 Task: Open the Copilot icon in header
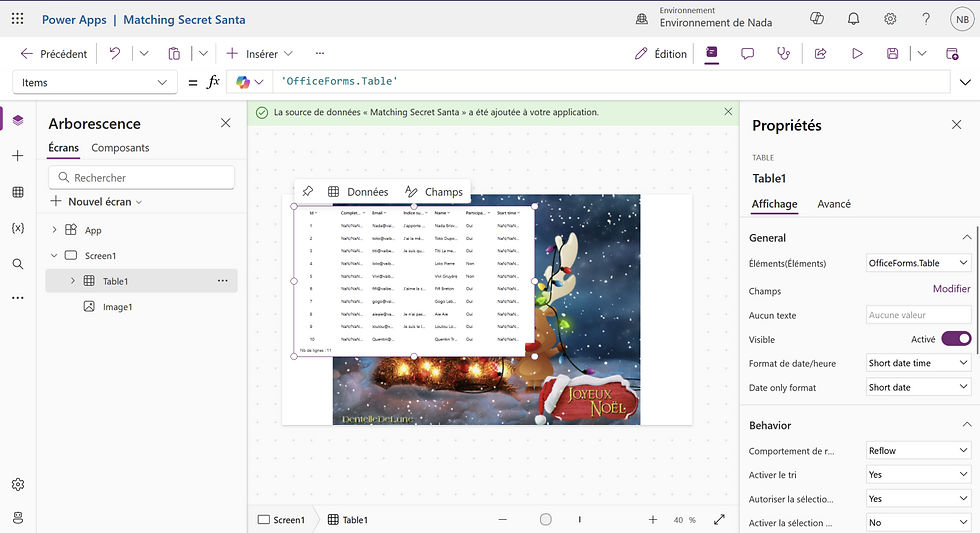817,19
